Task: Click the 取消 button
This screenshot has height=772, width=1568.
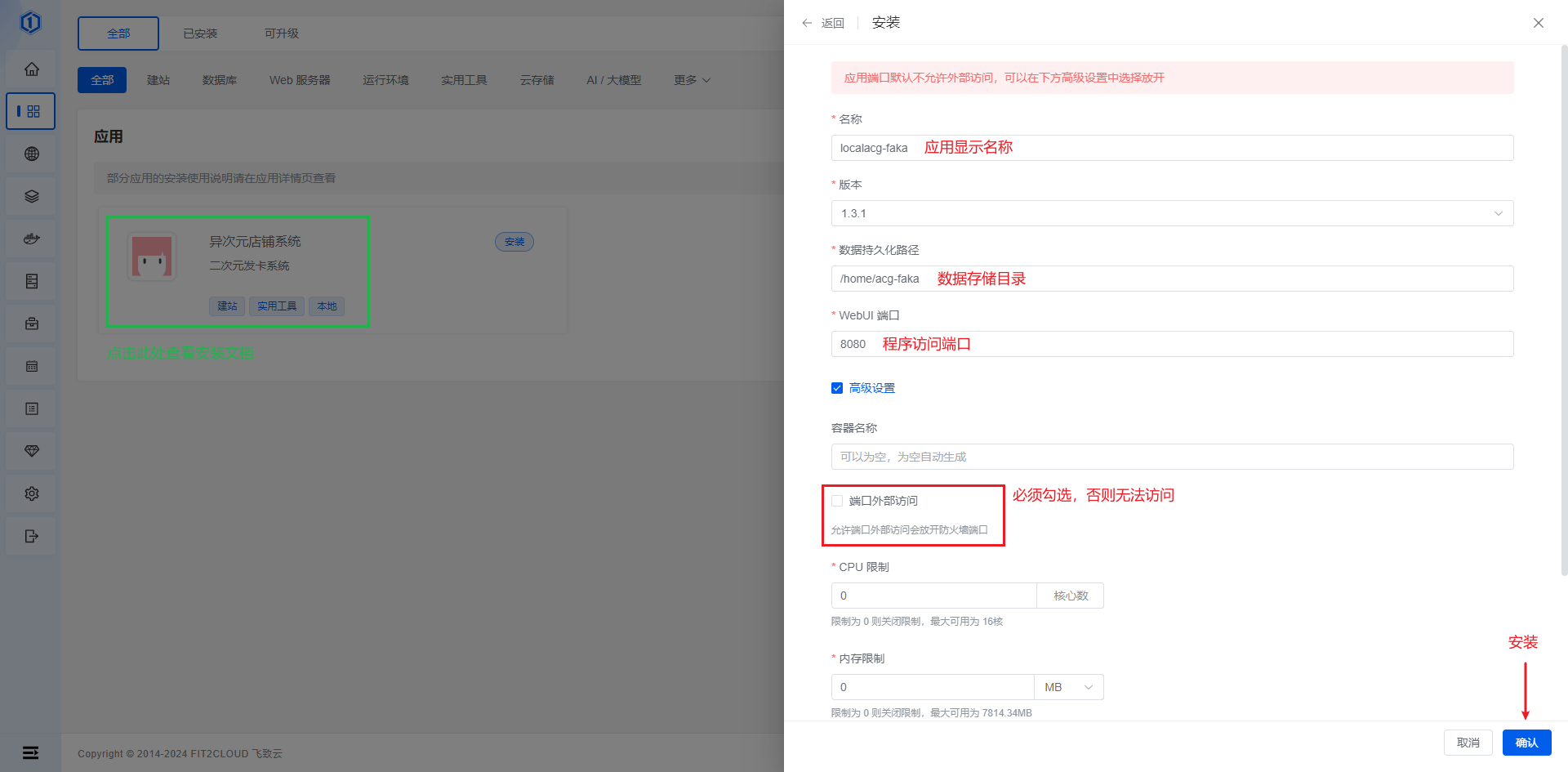Action: pos(1468,743)
